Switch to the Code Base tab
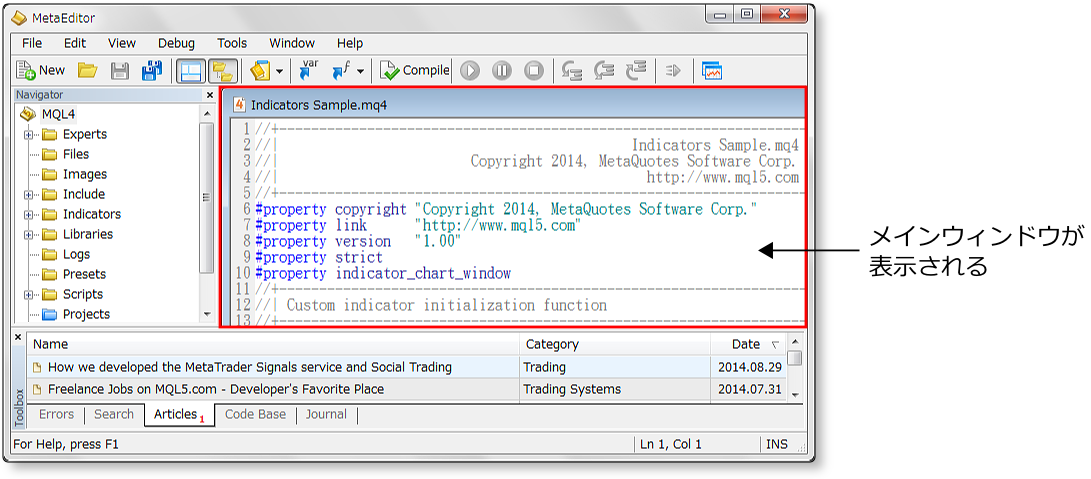Viewport: 1091px width, 479px height. [255, 415]
